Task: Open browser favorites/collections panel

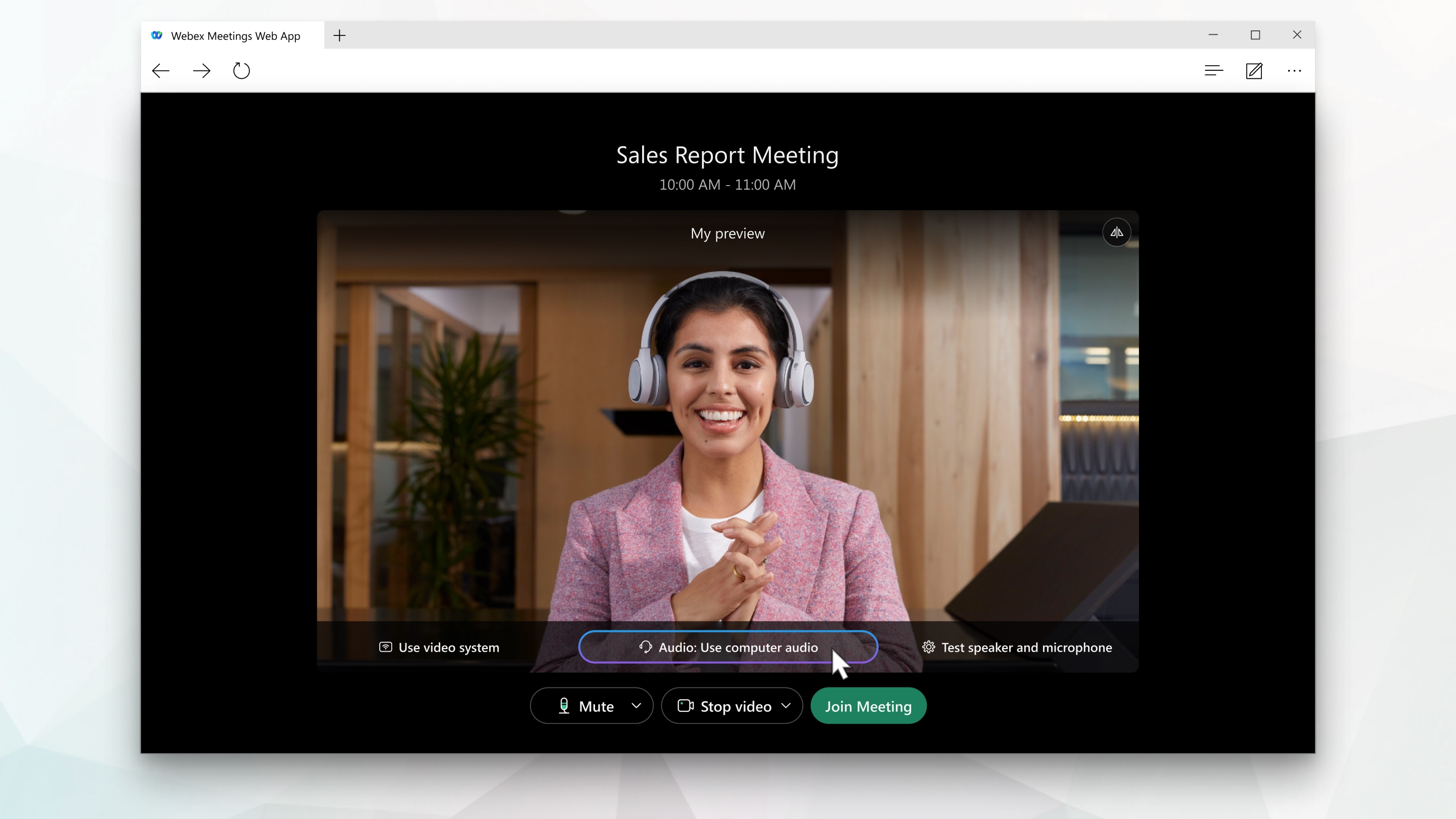Action: pos(1214,70)
